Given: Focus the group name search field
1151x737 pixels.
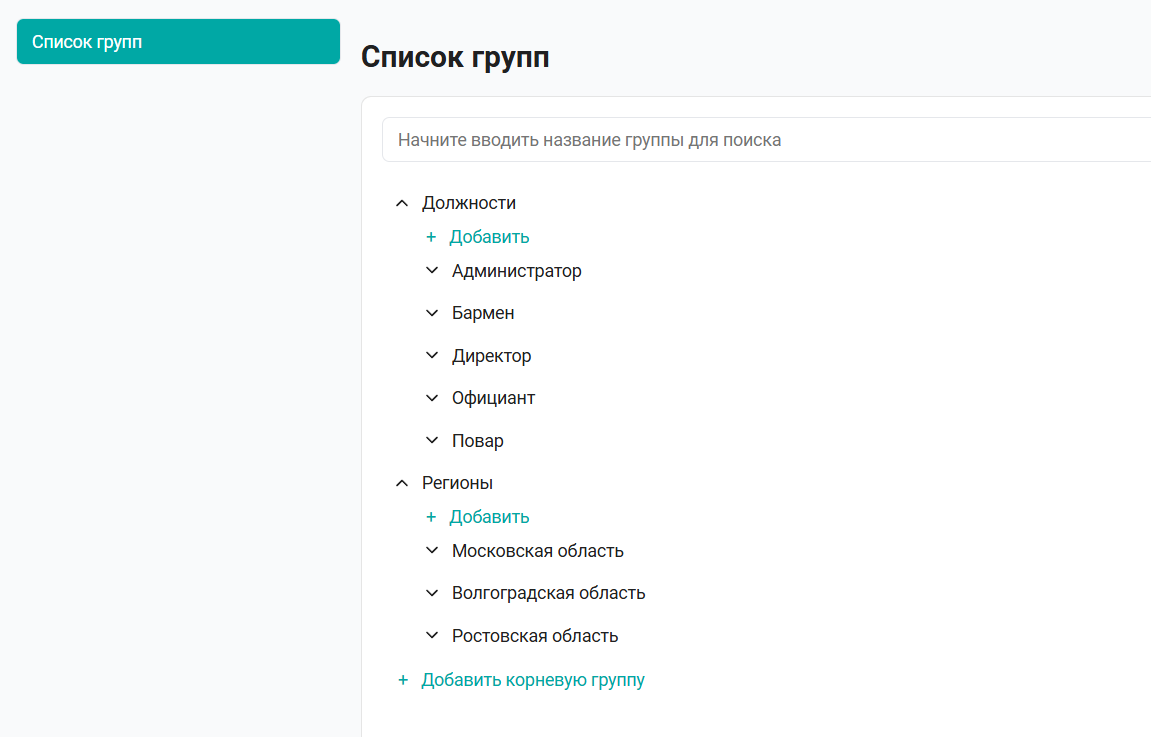Looking at the screenshot, I should coord(766,139).
